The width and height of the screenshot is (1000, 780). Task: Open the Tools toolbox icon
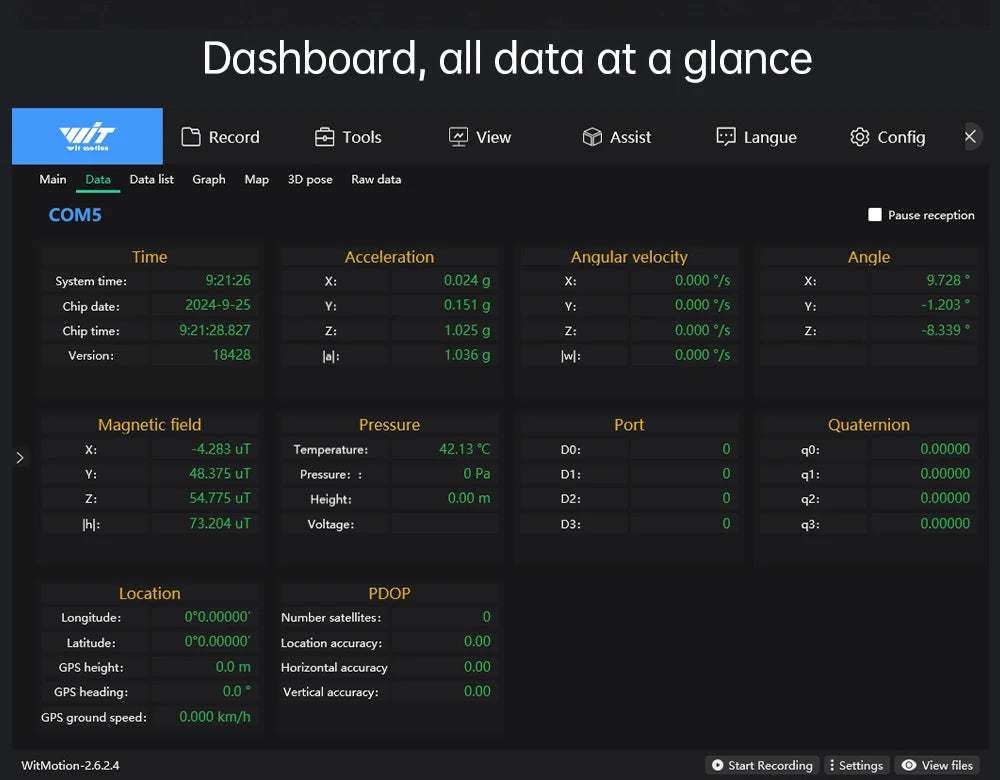(x=324, y=137)
